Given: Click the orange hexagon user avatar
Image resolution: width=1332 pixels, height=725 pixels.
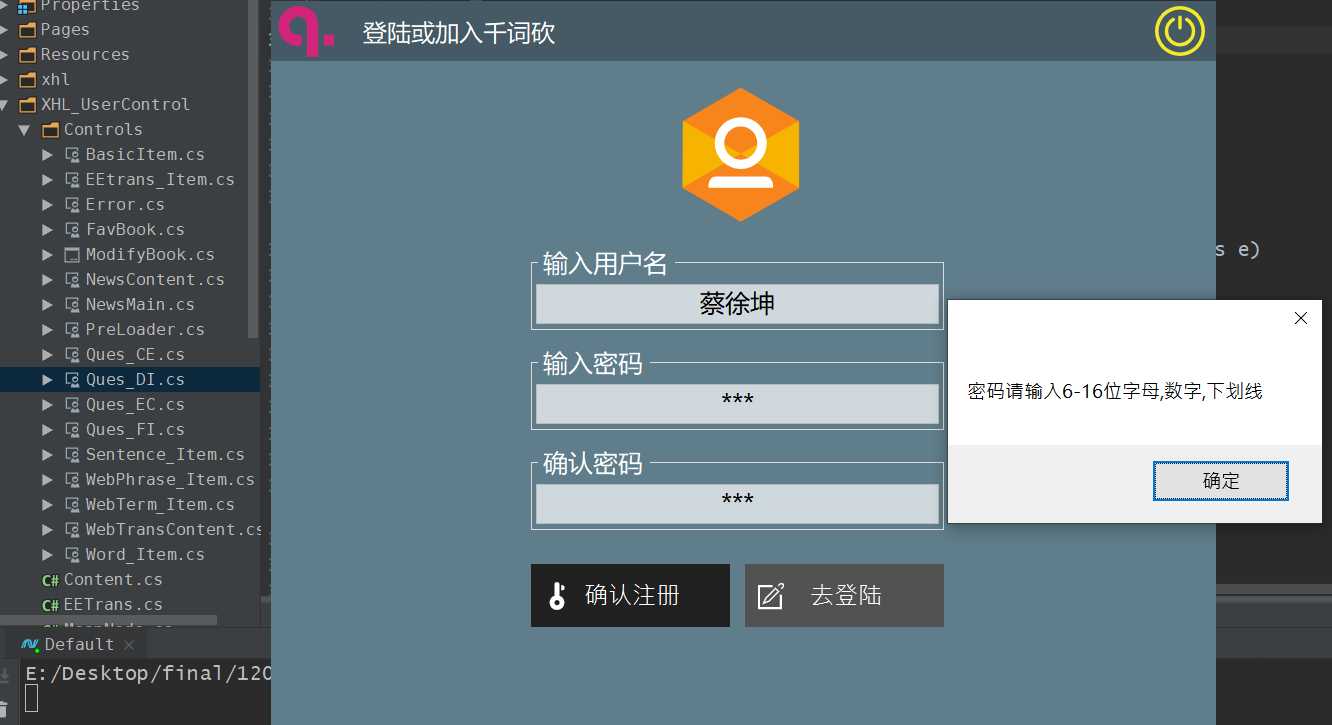Looking at the screenshot, I should pos(741,154).
